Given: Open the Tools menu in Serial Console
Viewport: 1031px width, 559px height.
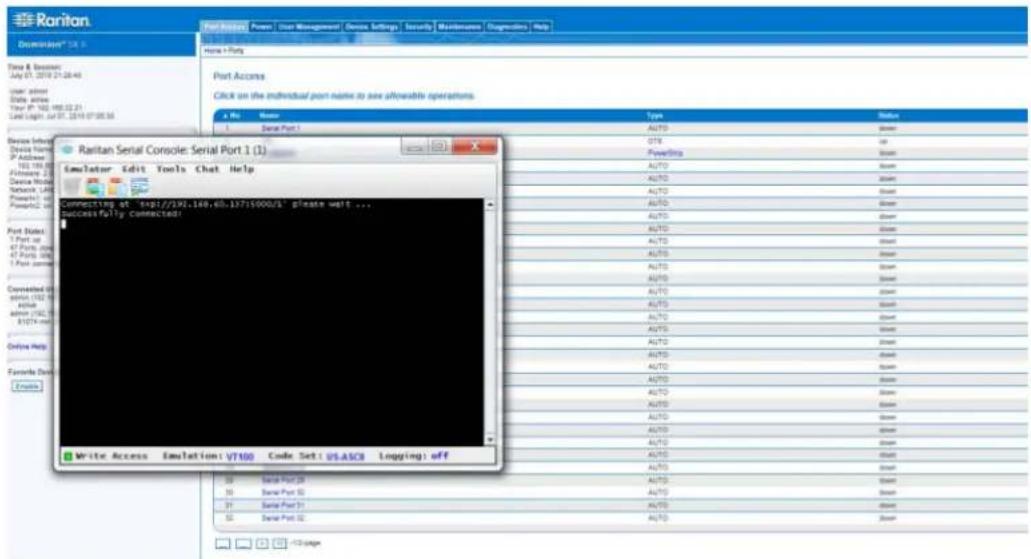Looking at the screenshot, I should pos(171,169).
